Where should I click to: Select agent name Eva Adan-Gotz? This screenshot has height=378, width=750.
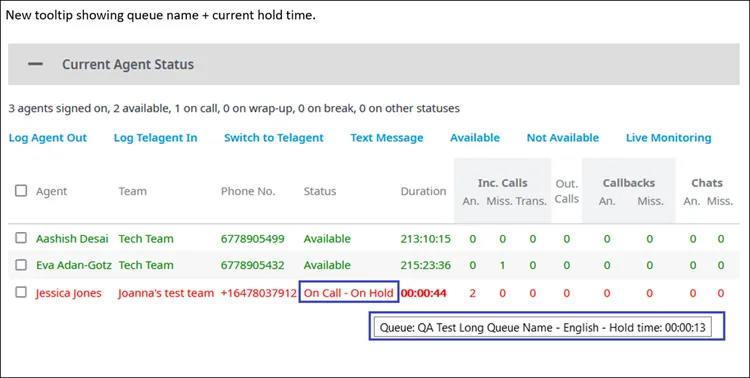click(x=74, y=265)
